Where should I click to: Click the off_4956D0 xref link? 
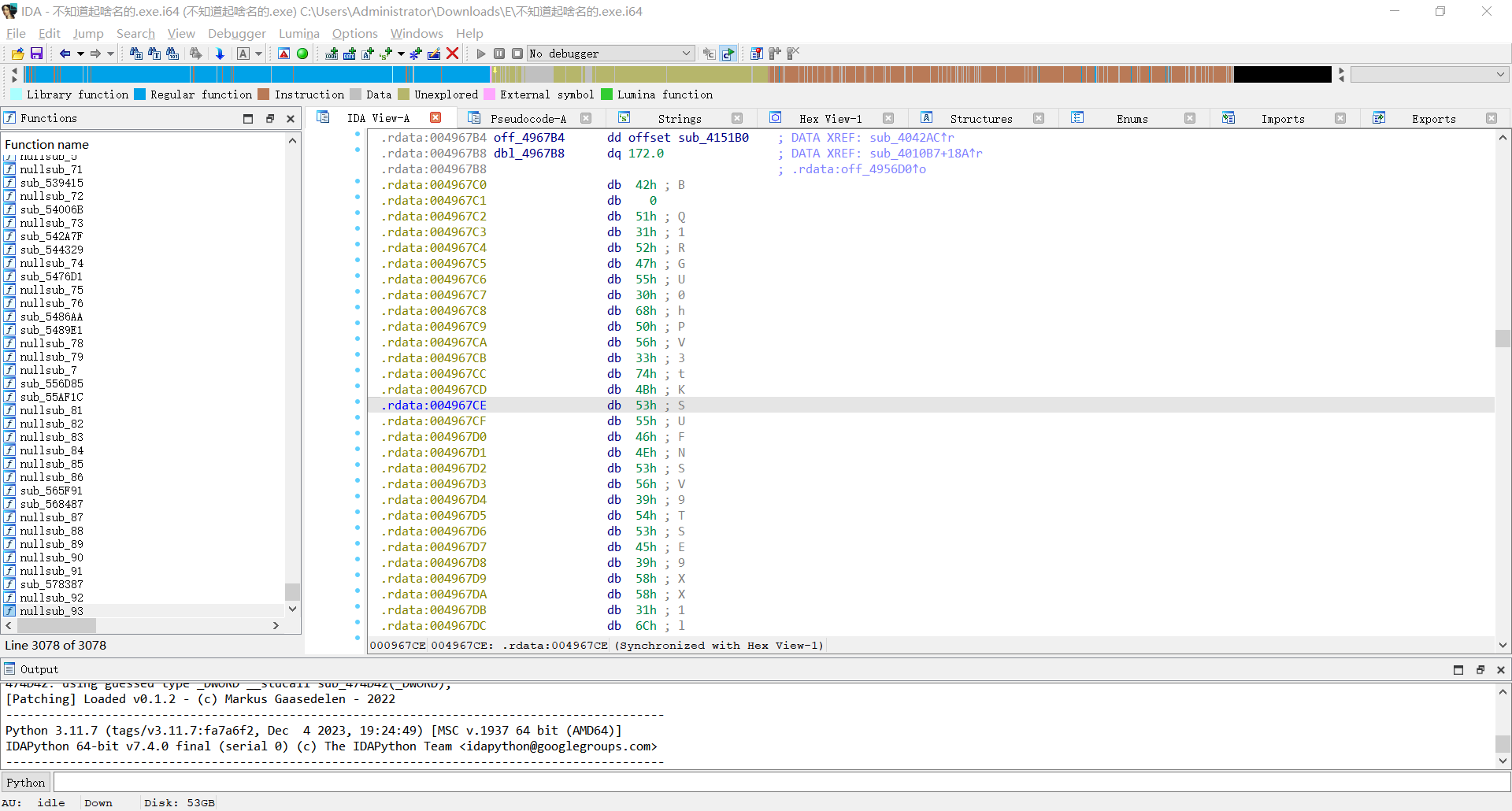(884, 168)
